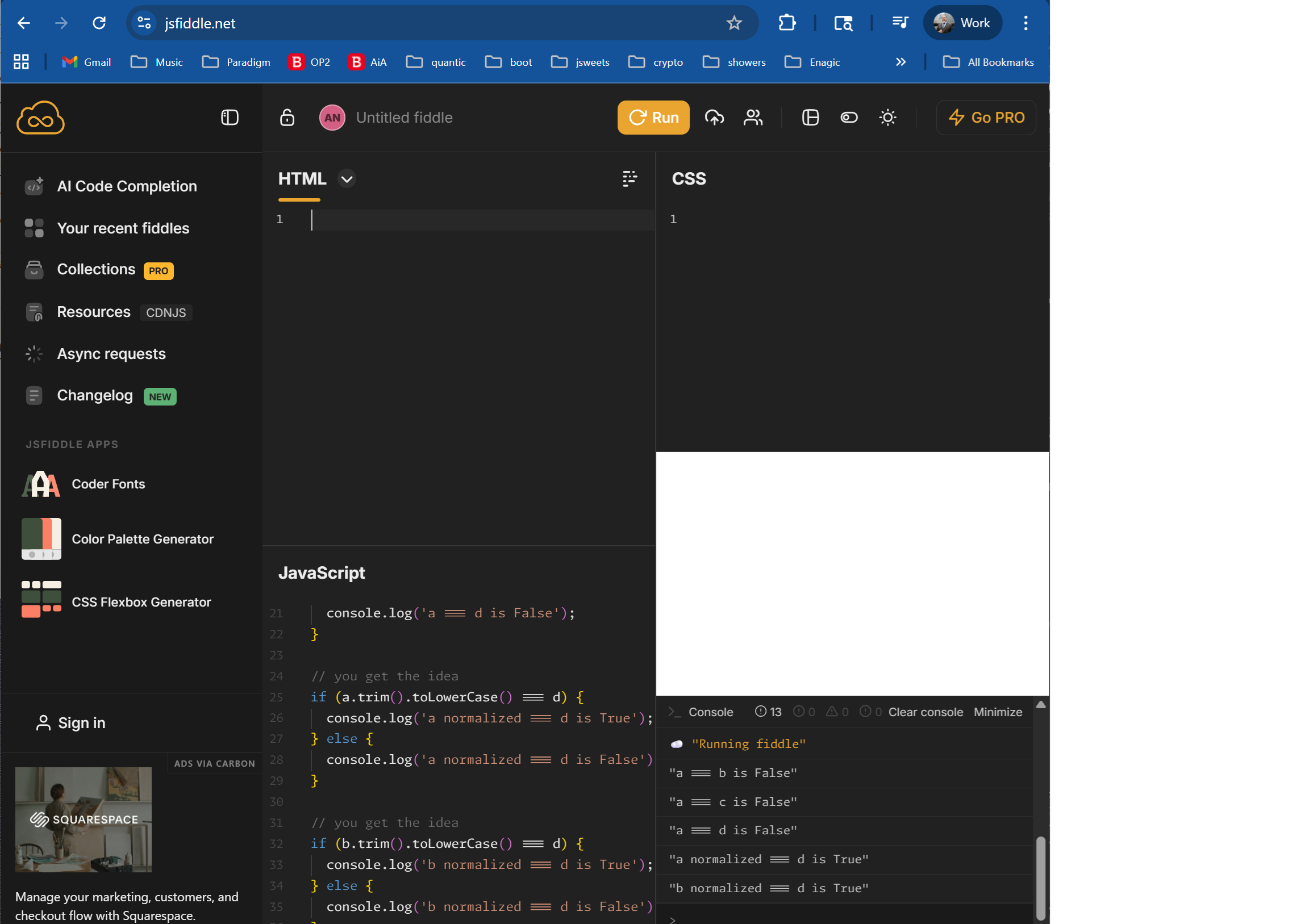Bookmark the page with the star toggle
This screenshot has height=924, width=1309.
734,23
